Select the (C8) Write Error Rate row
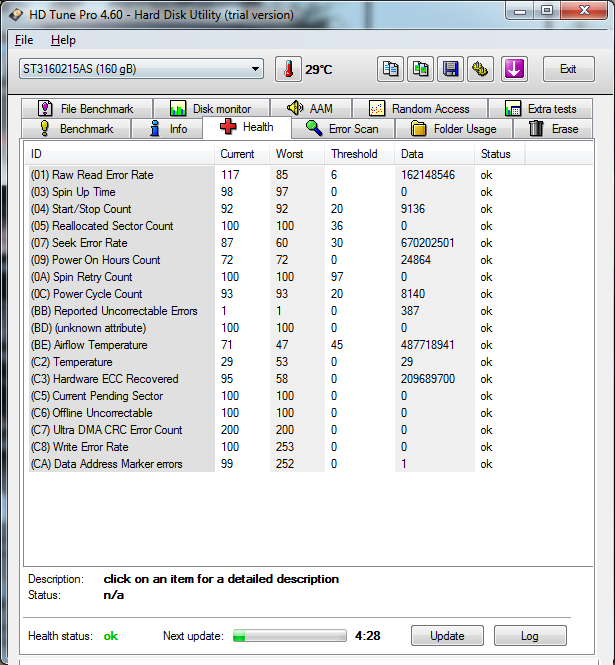This screenshot has height=665, width=615. click(x=276, y=447)
